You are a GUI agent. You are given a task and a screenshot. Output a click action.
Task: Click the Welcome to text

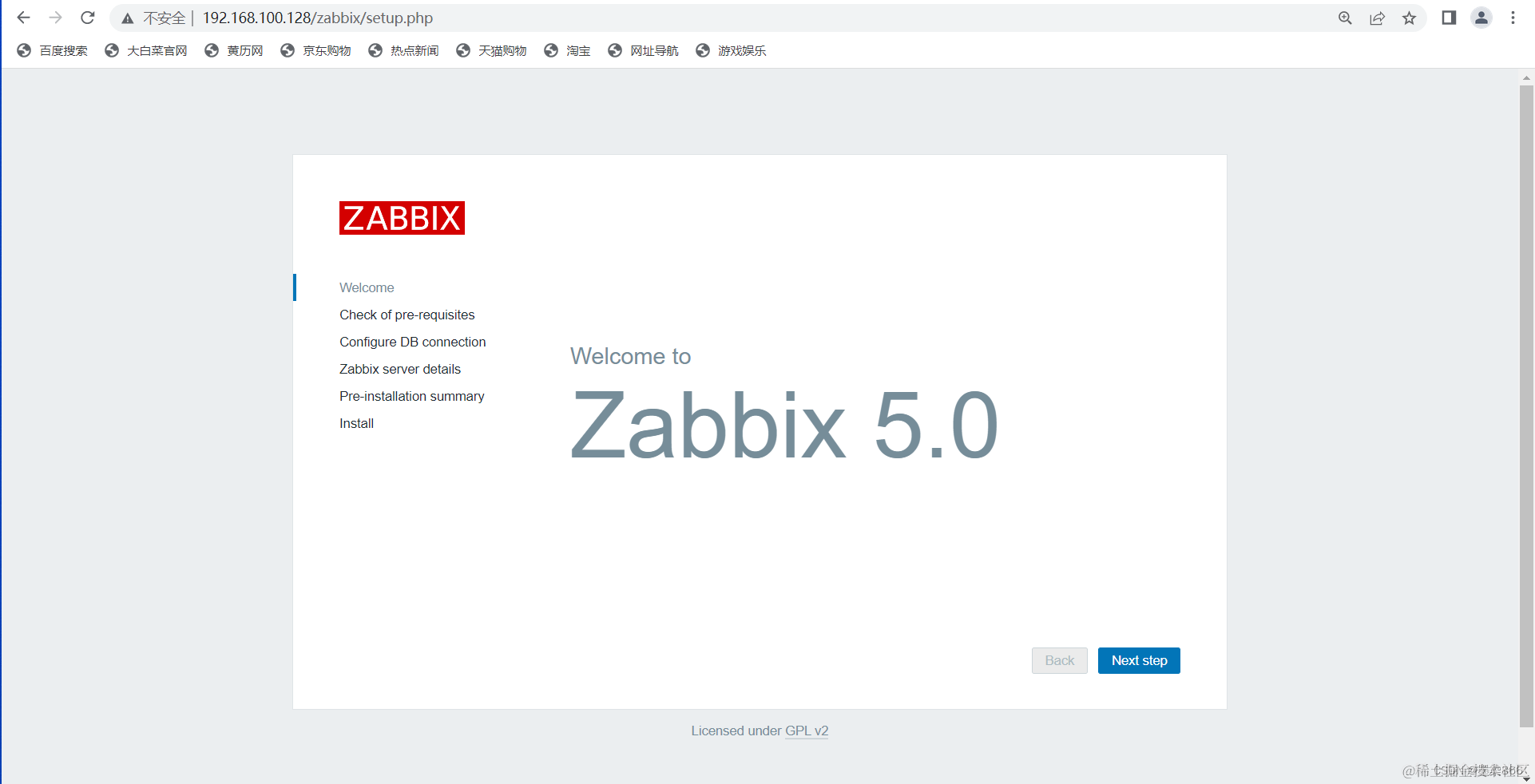tap(631, 356)
